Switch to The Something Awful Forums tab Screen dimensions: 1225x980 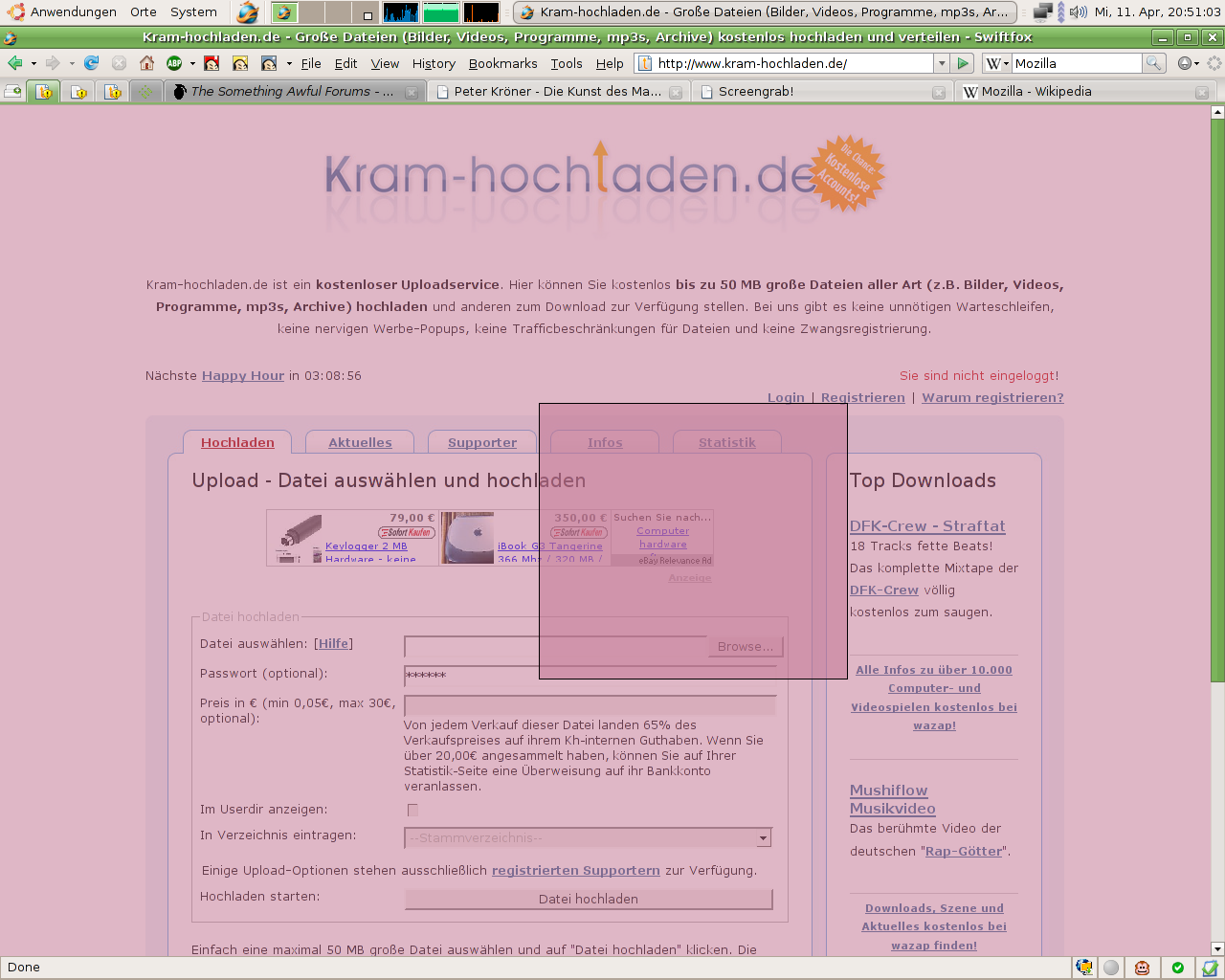295,92
